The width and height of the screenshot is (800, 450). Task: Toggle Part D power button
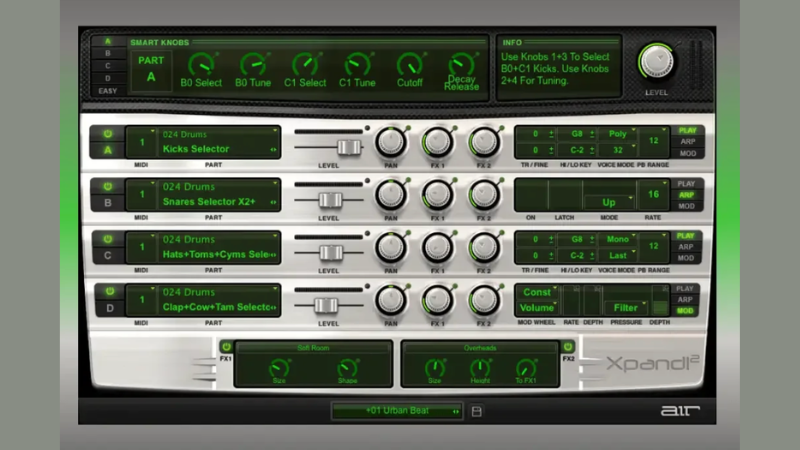point(109,291)
